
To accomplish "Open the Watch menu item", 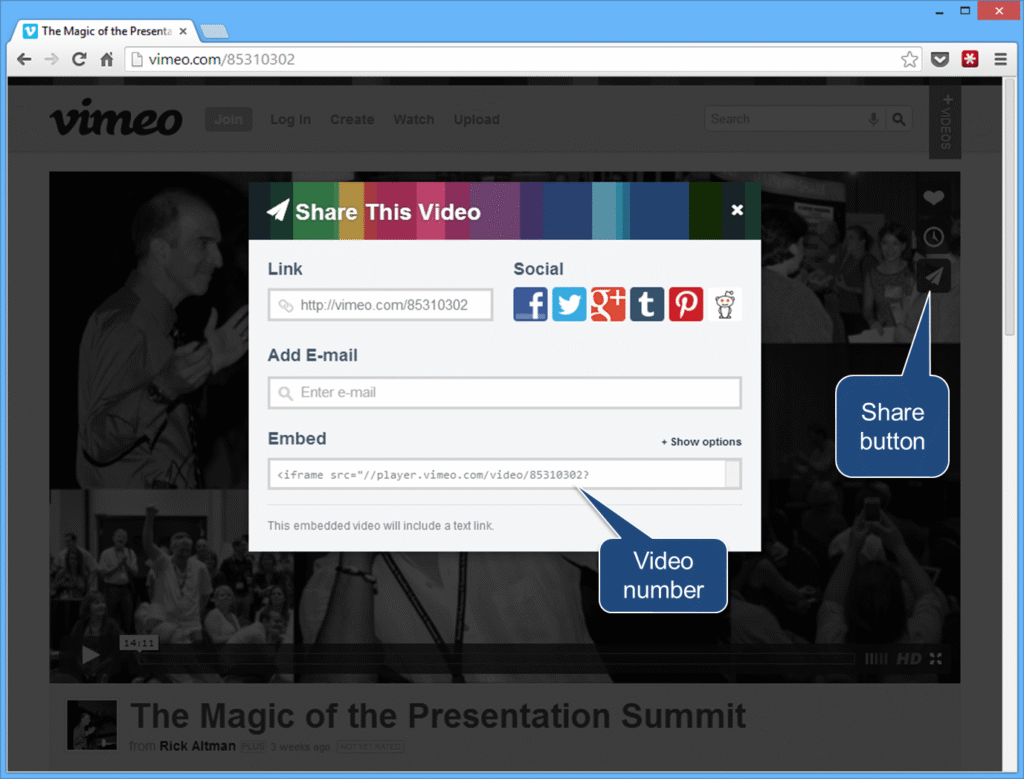I will pyautogui.click(x=413, y=120).
